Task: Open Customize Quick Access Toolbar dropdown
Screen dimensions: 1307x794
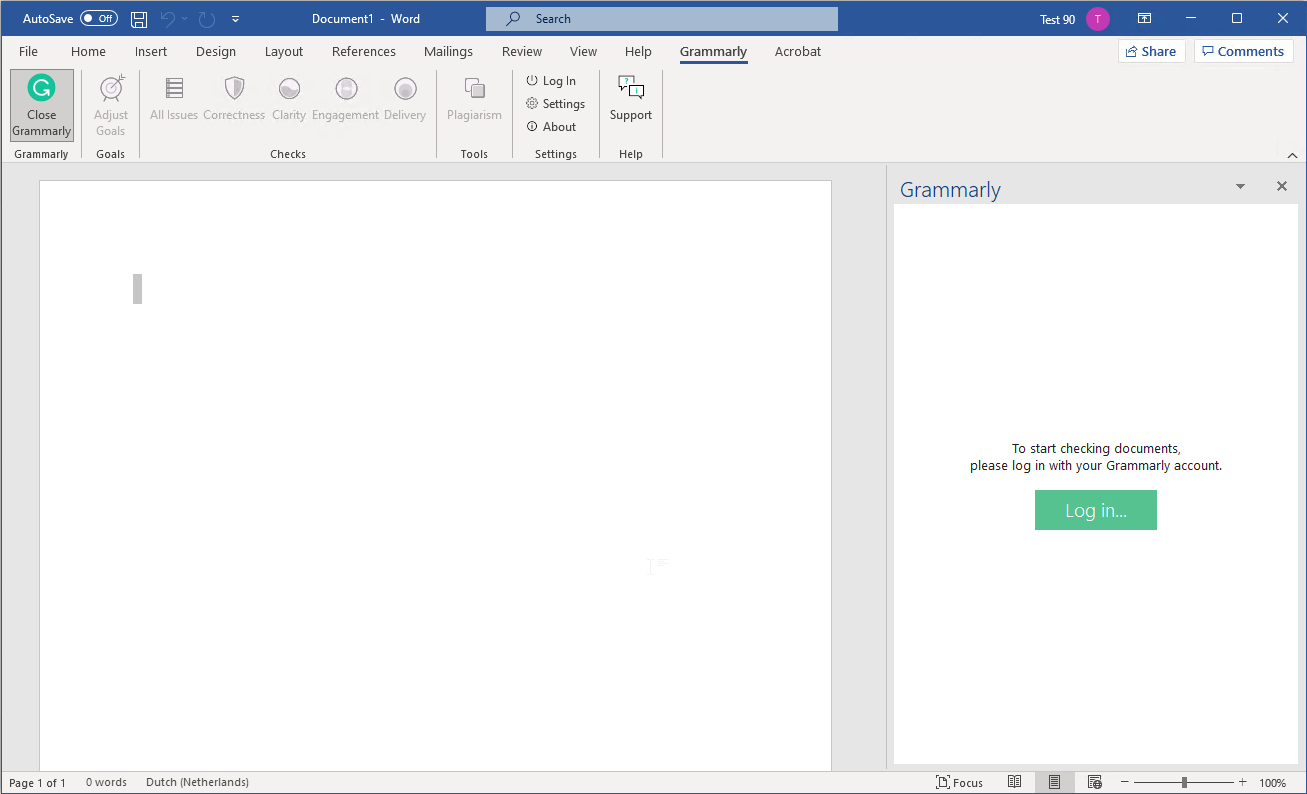Action: (235, 19)
